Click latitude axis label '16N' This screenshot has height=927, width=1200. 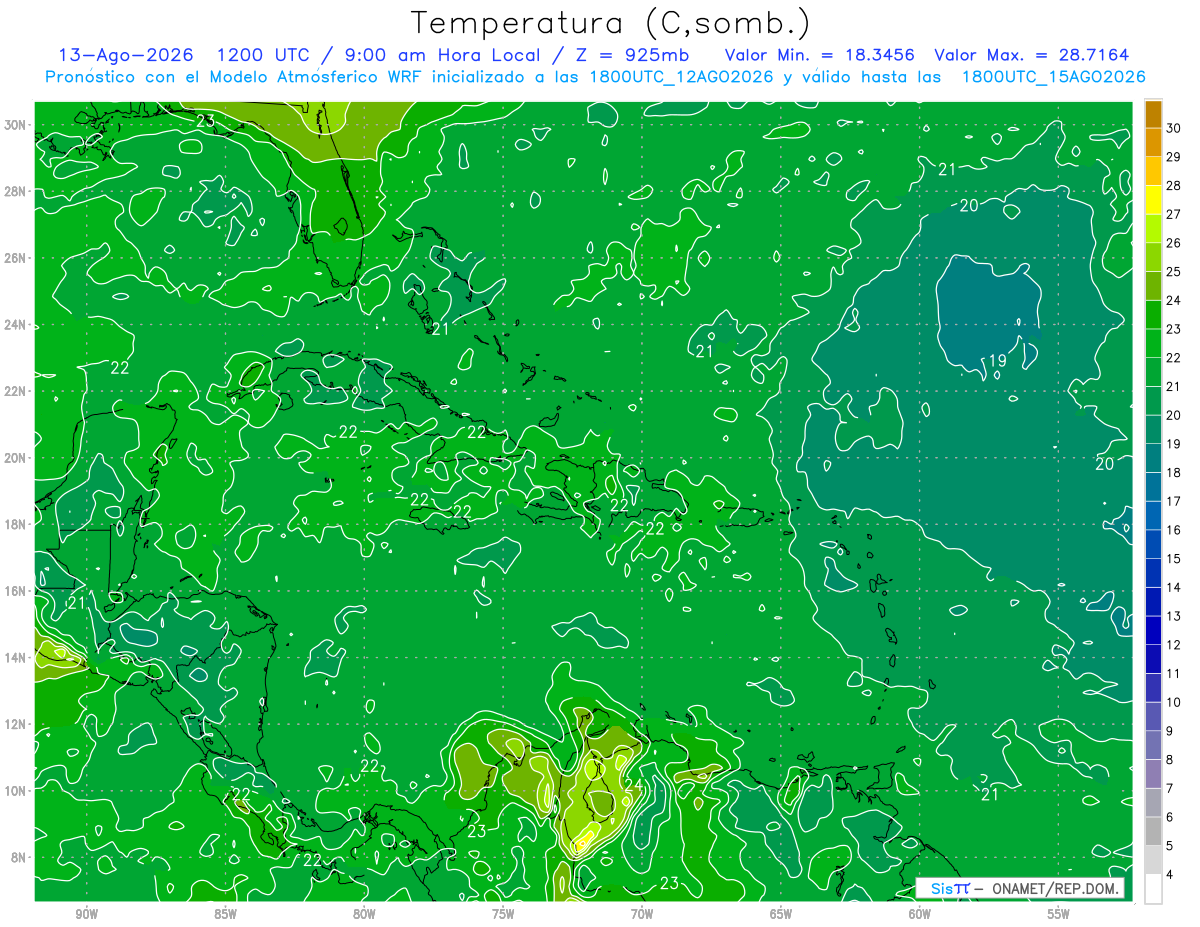click(16, 591)
